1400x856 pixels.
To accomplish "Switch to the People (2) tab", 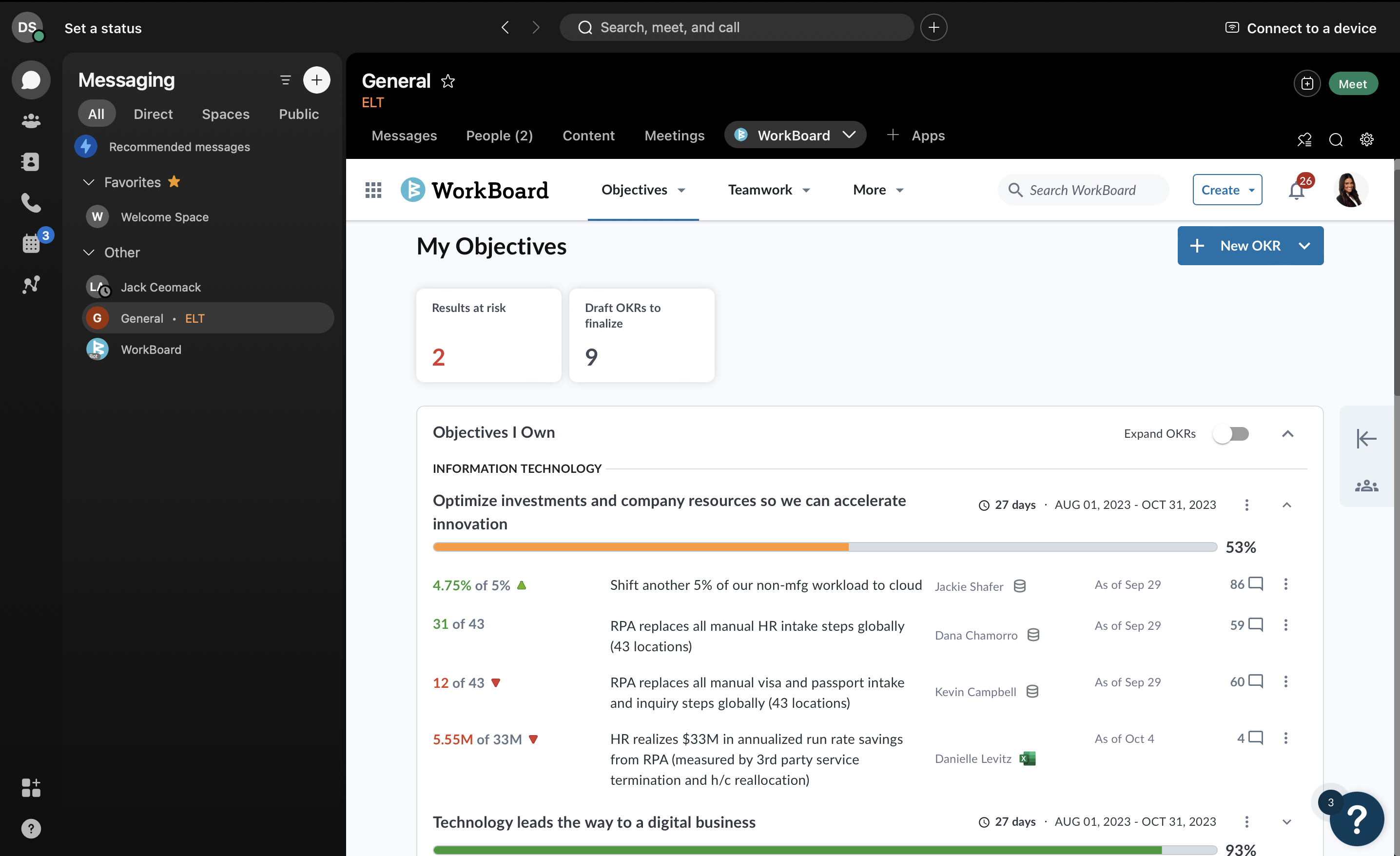I will click(500, 136).
